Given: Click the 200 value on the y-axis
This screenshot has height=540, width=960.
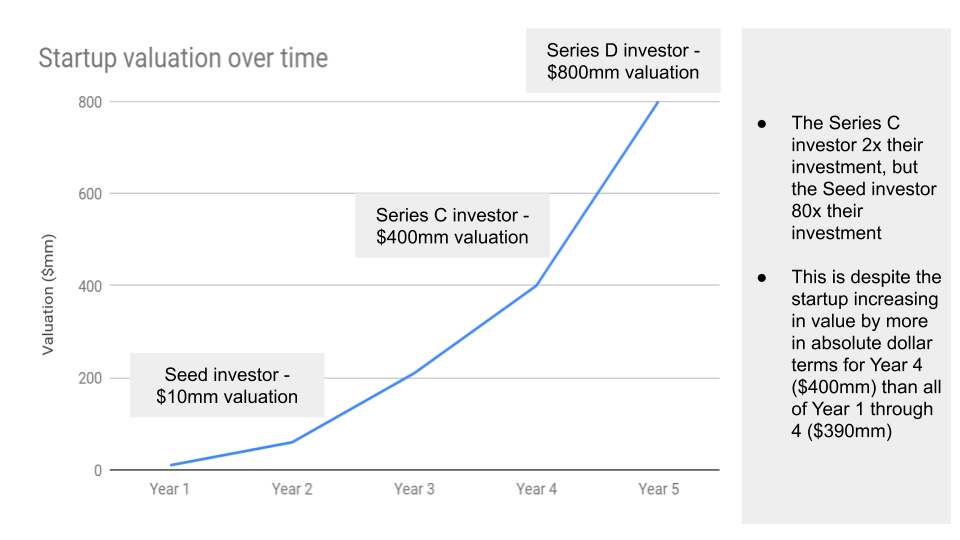Looking at the screenshot, I should [x=90, y=378].
